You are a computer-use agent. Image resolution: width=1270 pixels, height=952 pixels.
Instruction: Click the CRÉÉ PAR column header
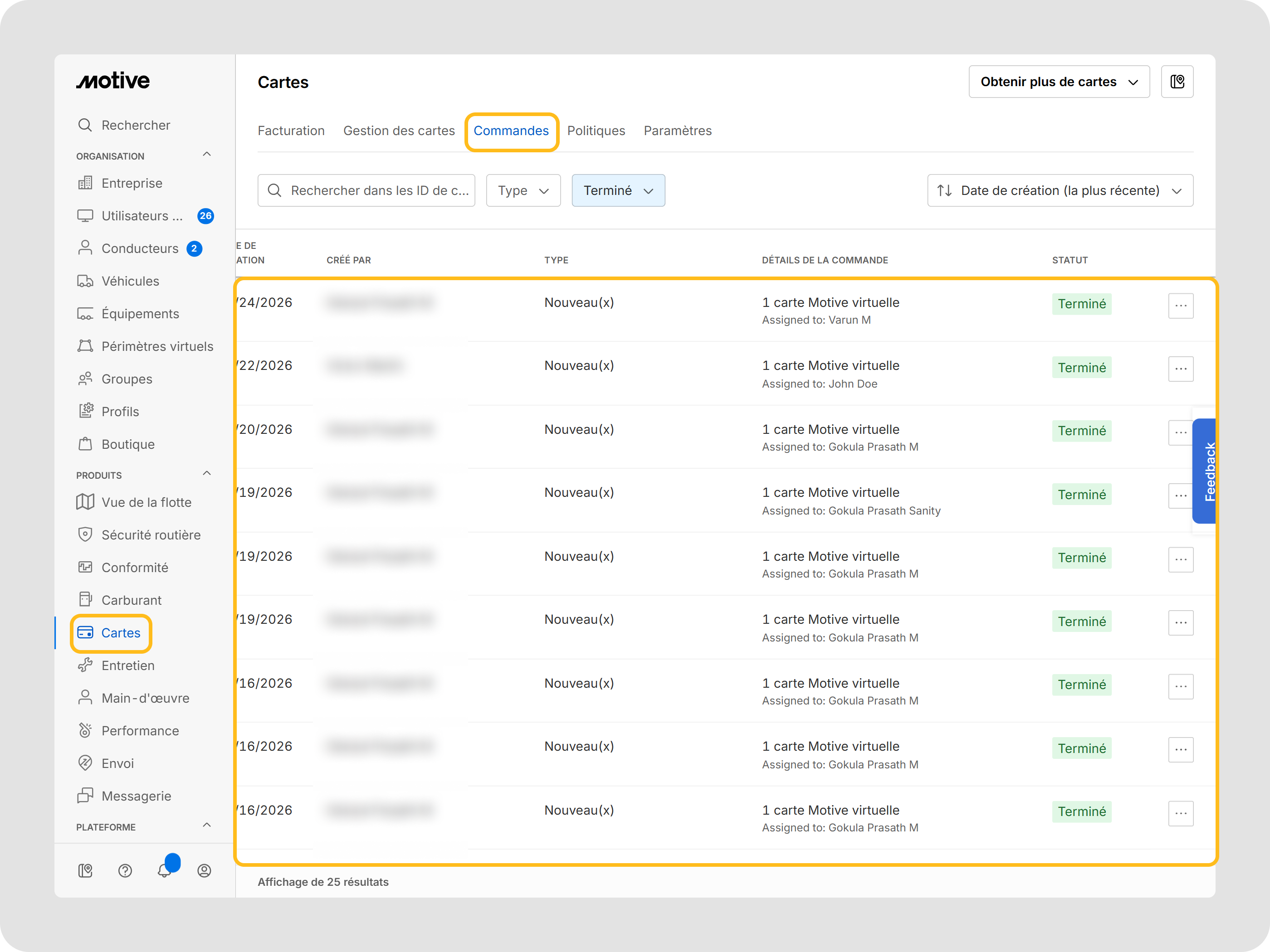(x=349, y=260)
